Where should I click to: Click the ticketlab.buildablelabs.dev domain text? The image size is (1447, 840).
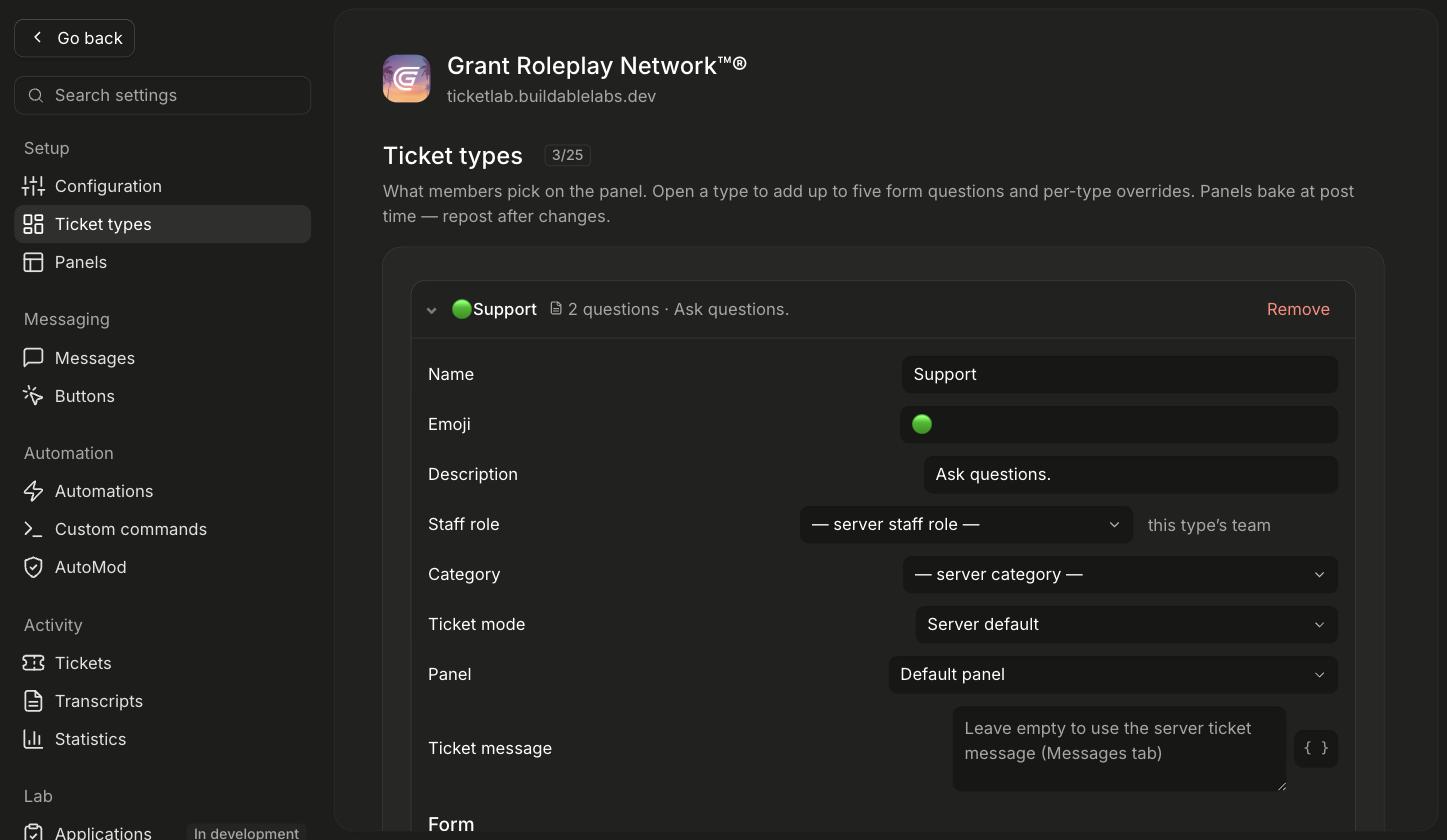click(551, 96)
